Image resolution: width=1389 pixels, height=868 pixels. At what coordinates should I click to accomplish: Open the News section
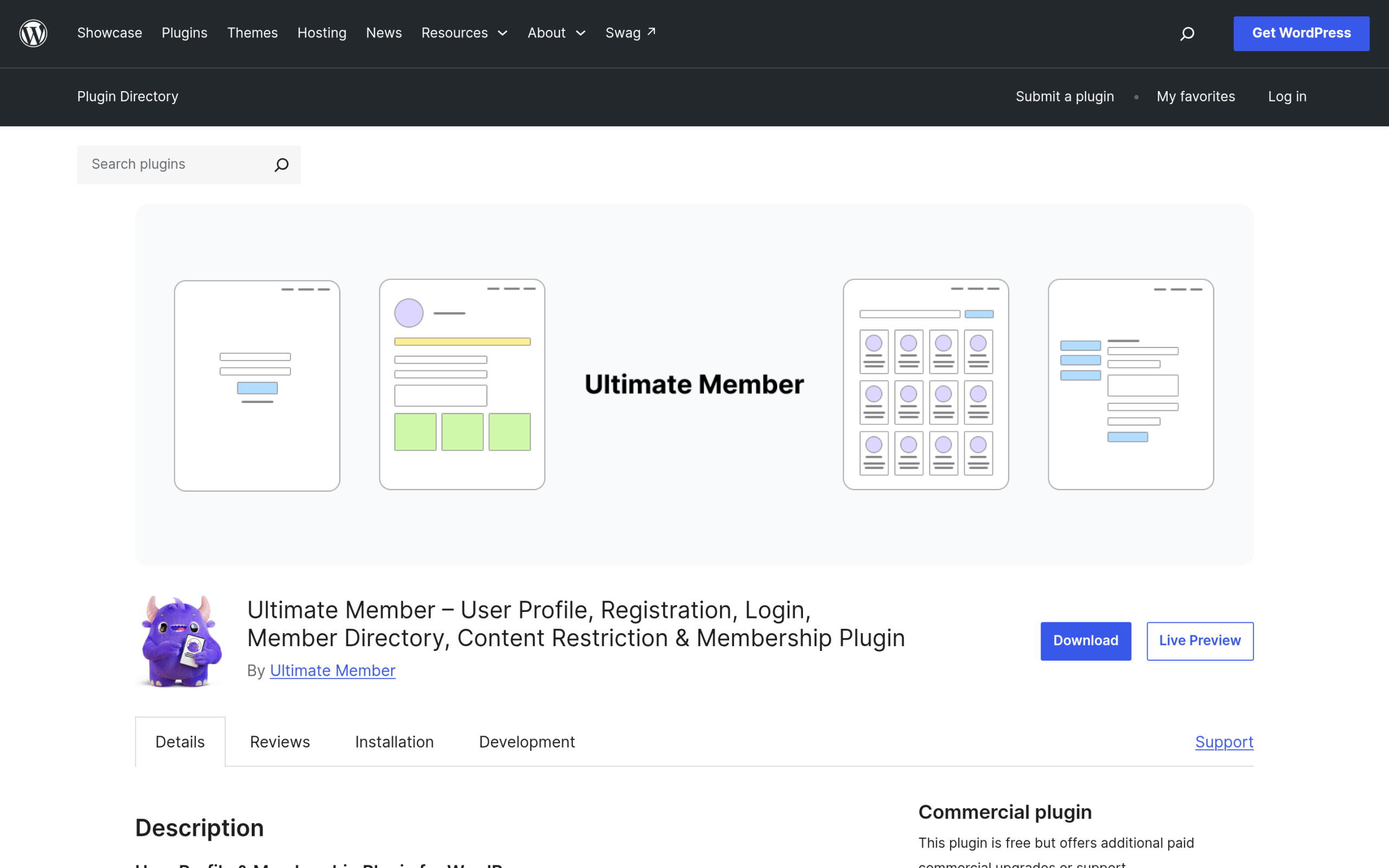pos(384,33)
